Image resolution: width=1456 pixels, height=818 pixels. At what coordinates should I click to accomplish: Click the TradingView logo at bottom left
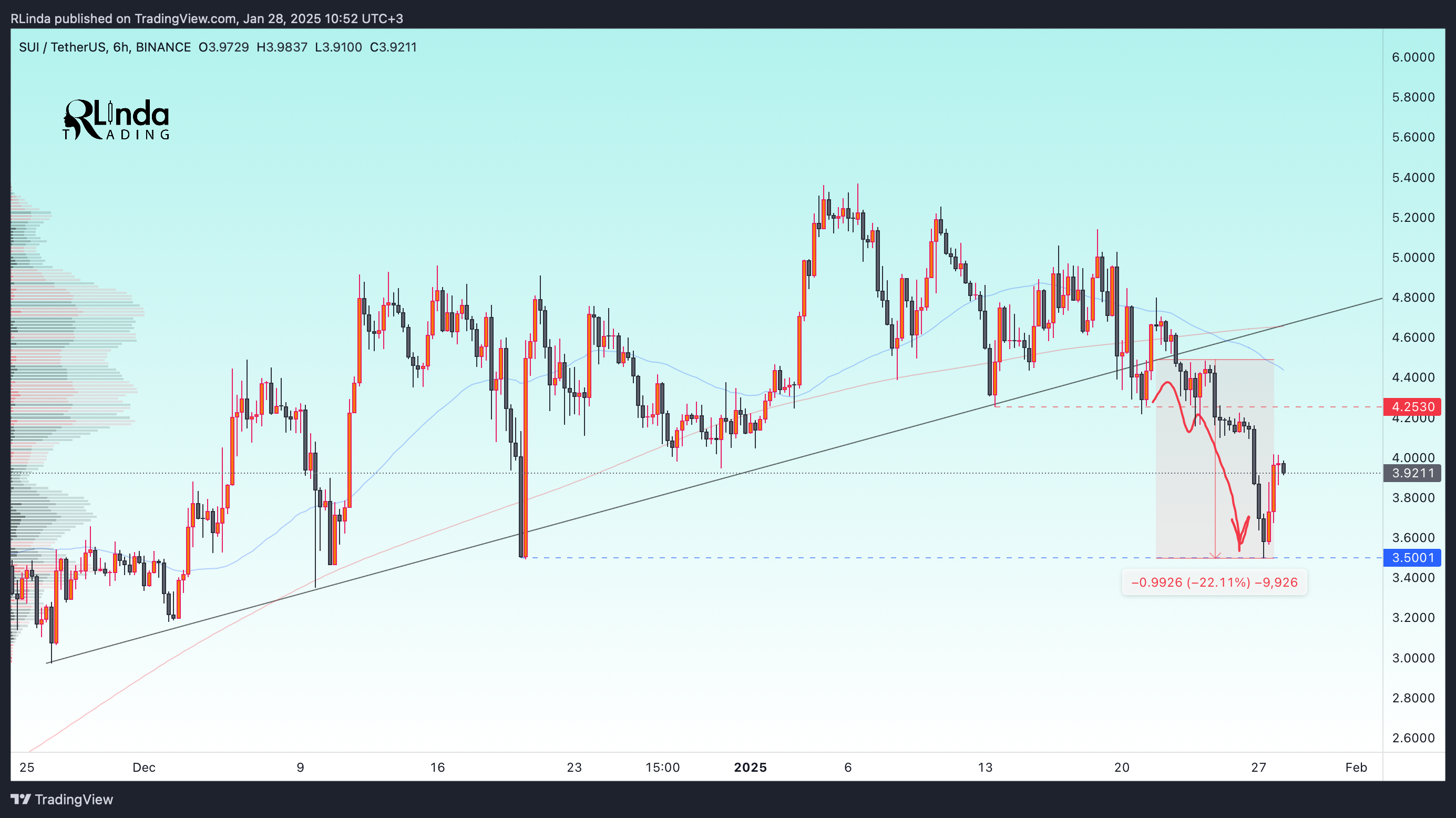[62, 800]
